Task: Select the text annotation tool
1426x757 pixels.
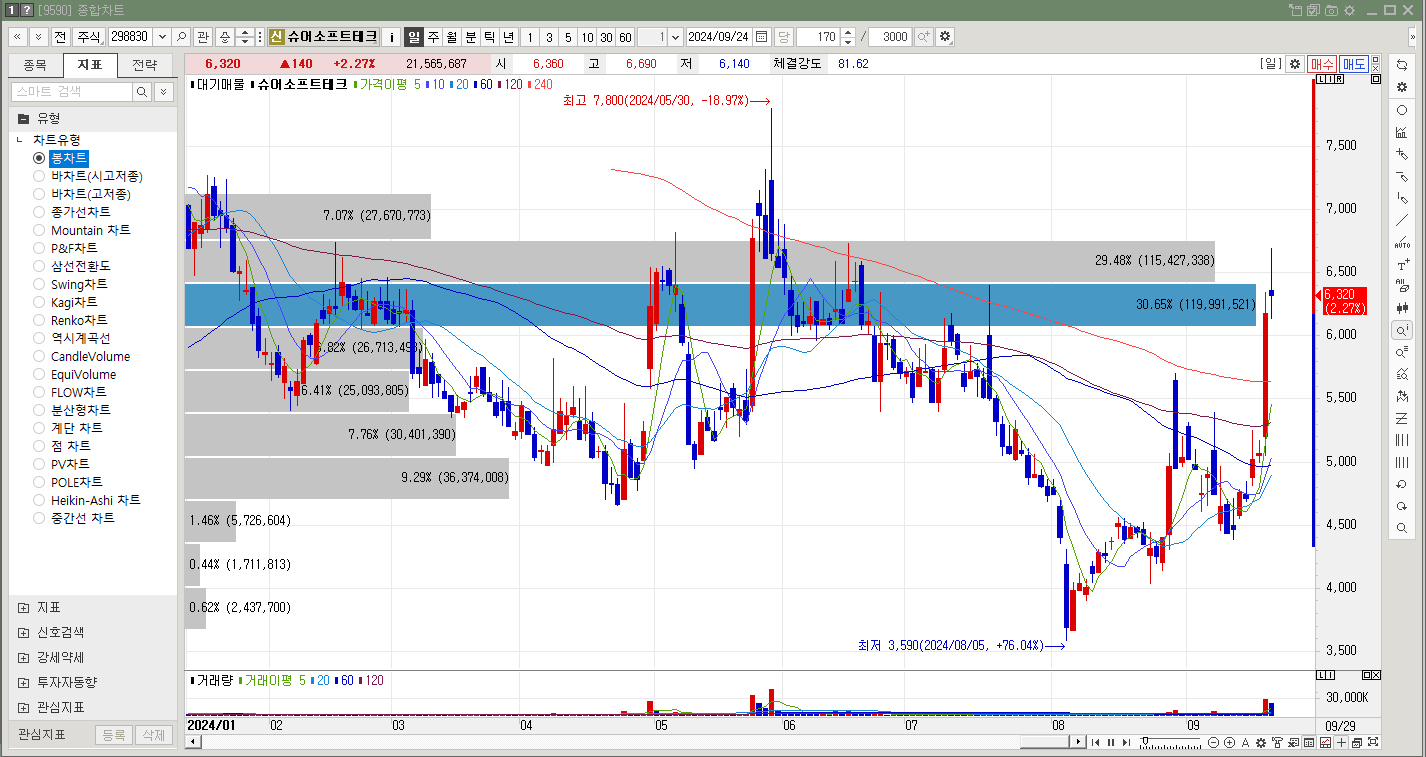Action: tap(1402, 264)
